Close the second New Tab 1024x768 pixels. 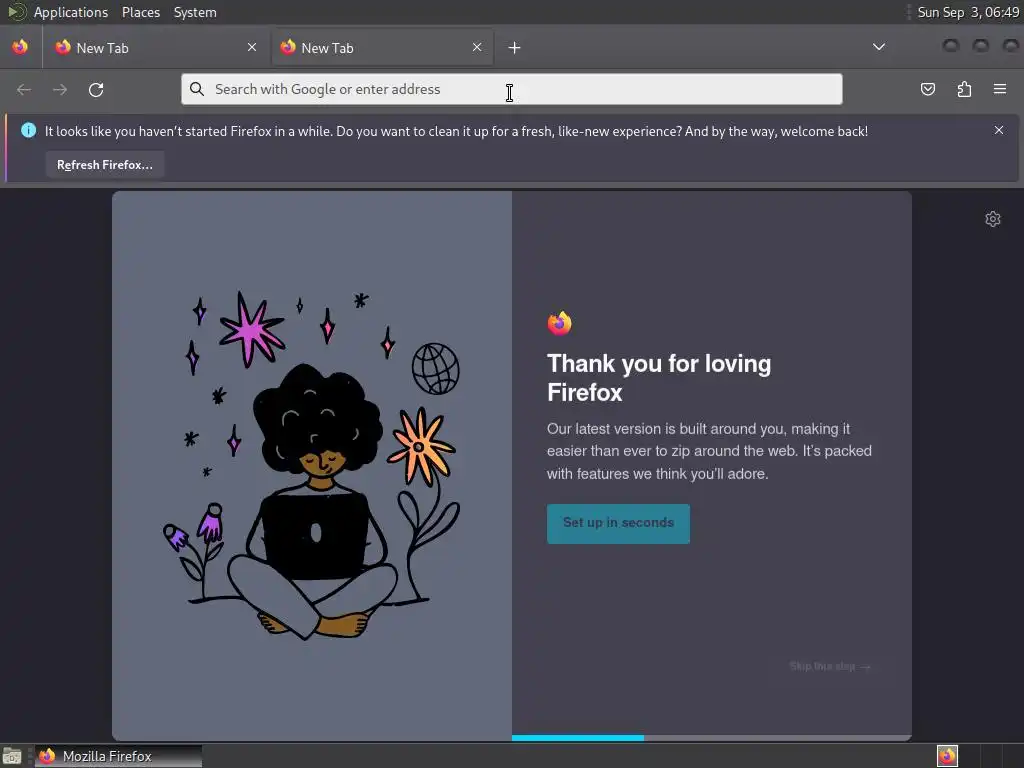point(477,47)
